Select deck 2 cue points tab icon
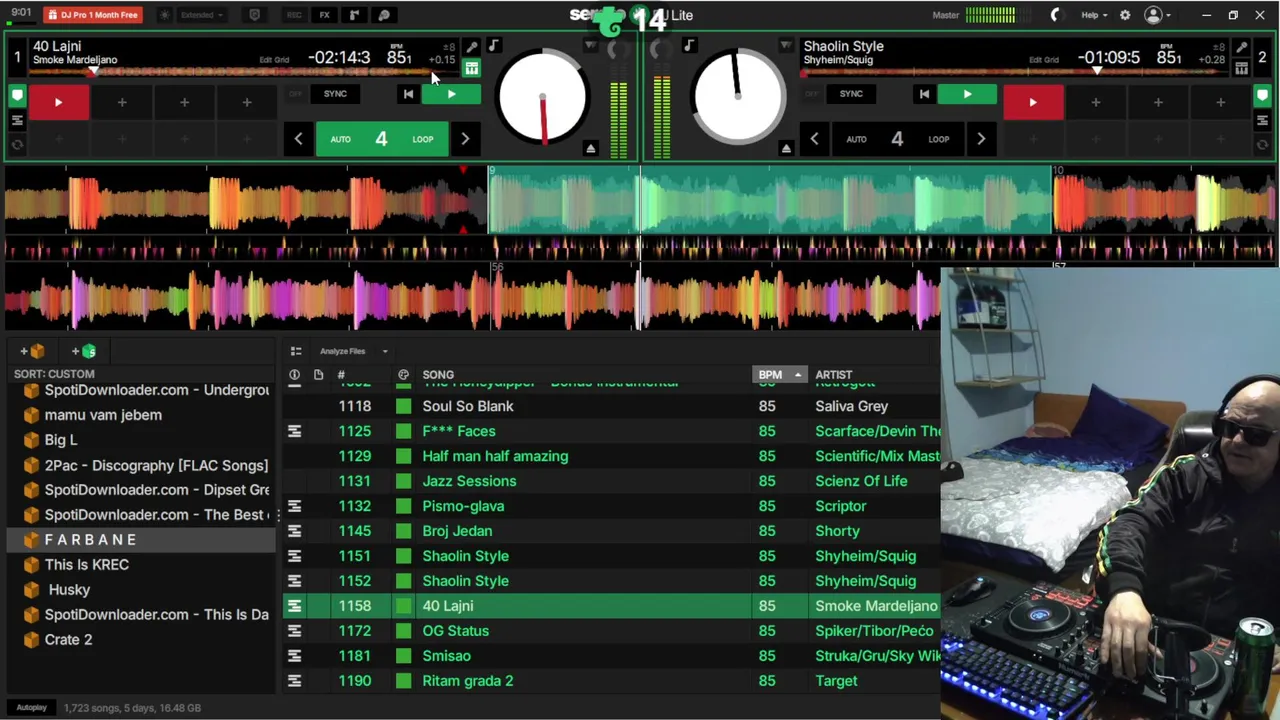Image resolution: width=1280 pixels, height=720 pixels. point(1263,96)
